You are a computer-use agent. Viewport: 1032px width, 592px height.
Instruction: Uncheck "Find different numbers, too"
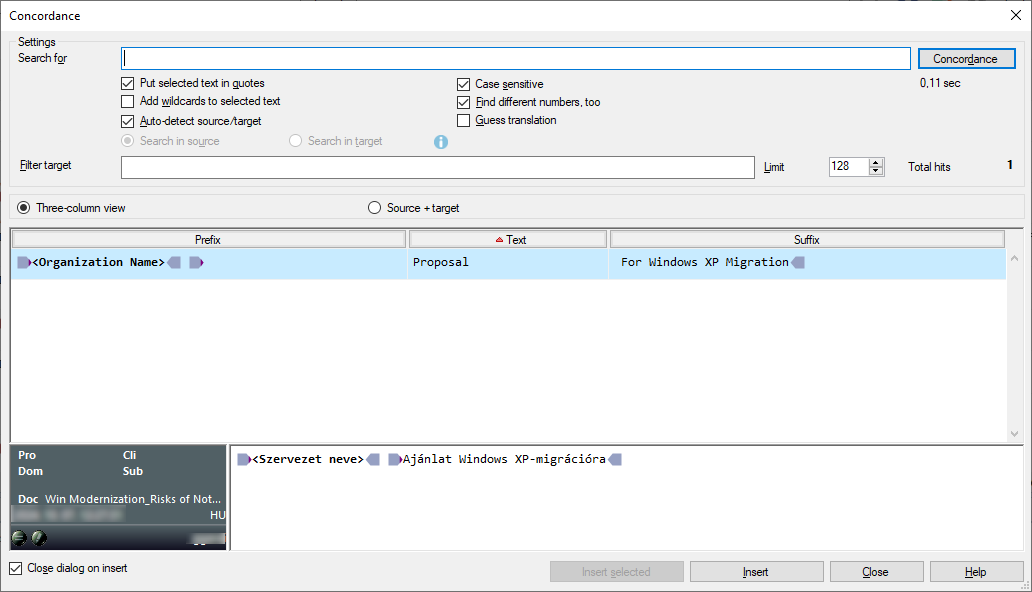tap(463, 102)
